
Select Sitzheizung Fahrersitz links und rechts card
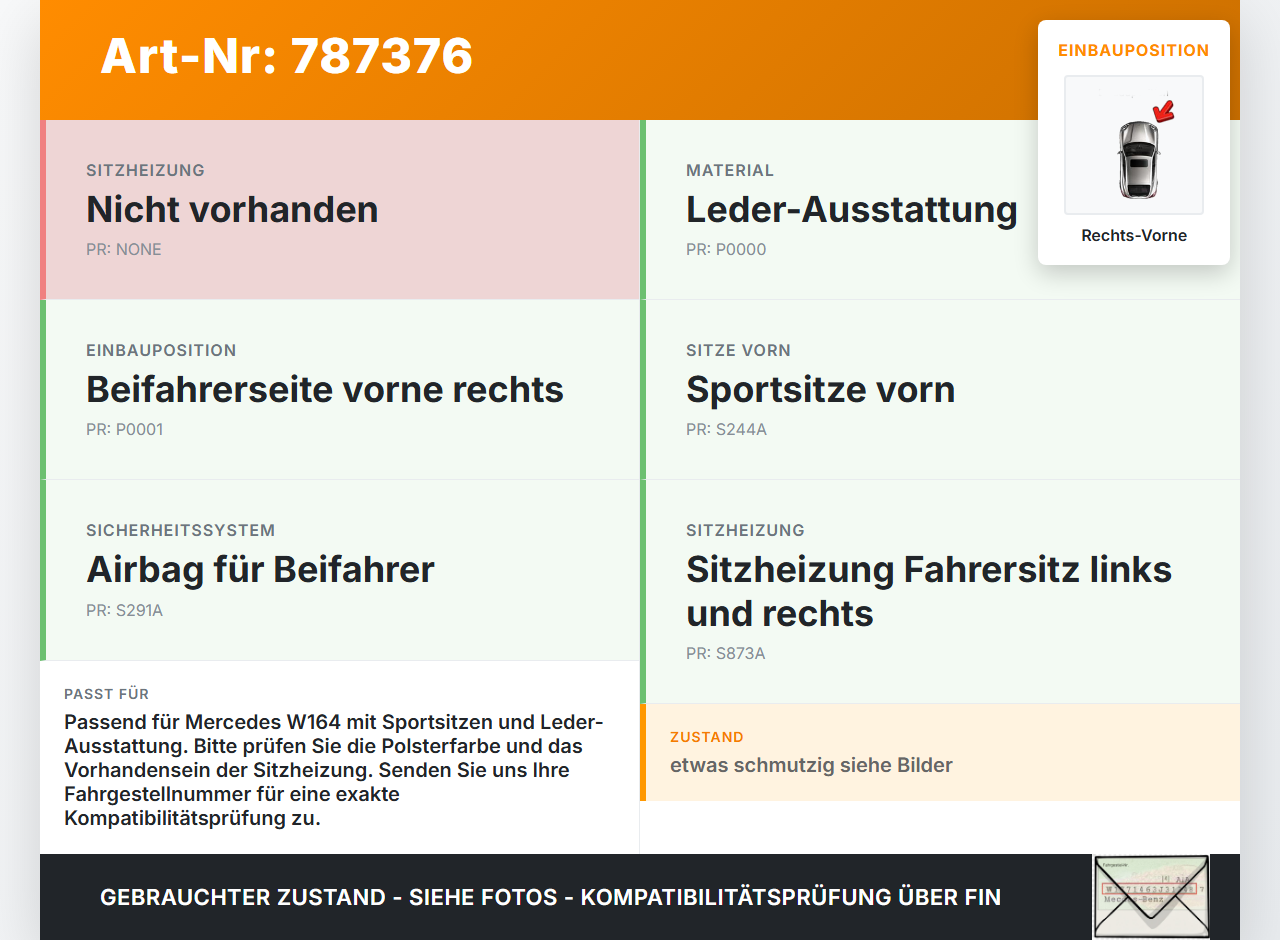(x=940, y=592)
